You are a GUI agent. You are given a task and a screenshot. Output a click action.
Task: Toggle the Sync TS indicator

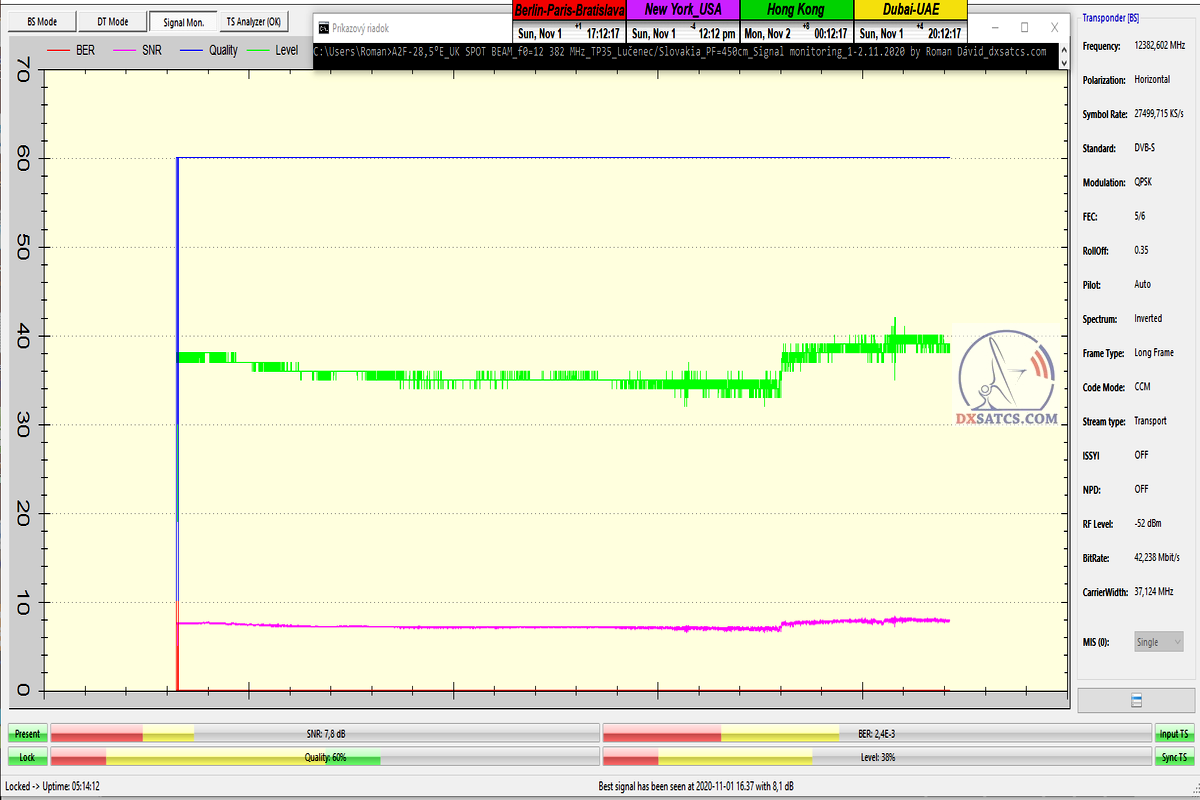(1173, 757)
